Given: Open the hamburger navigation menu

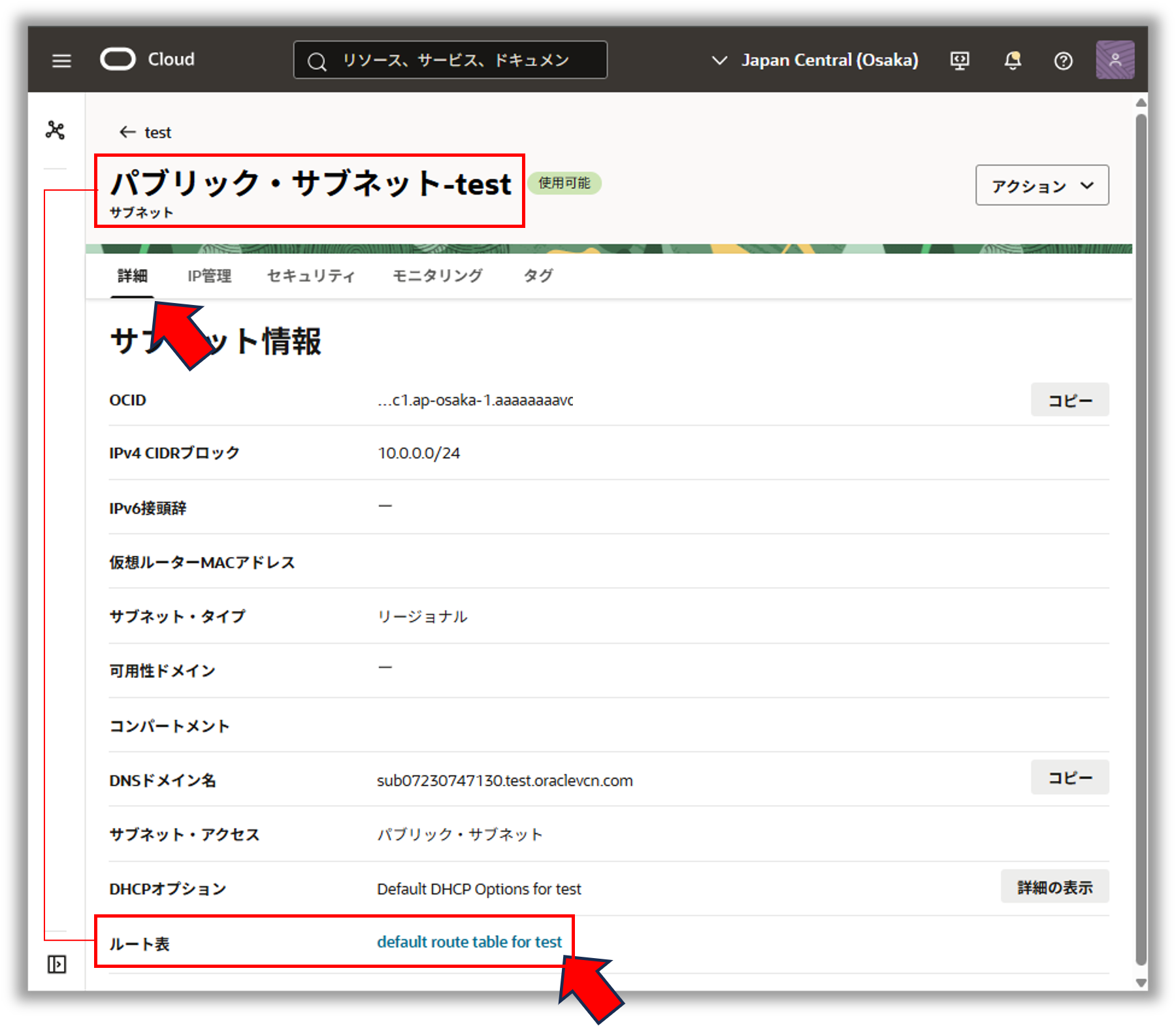Looking at the screenshot, I should [61, 61].
